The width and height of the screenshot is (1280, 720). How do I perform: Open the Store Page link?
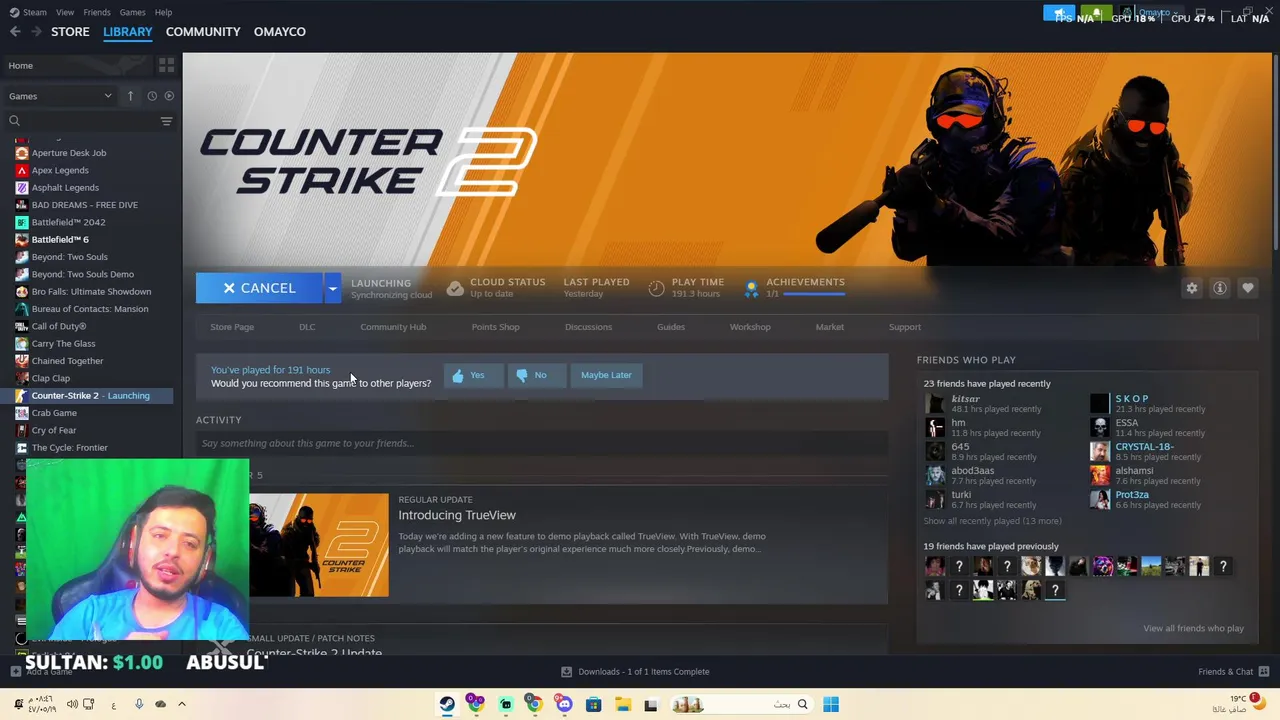click(232, 327)
